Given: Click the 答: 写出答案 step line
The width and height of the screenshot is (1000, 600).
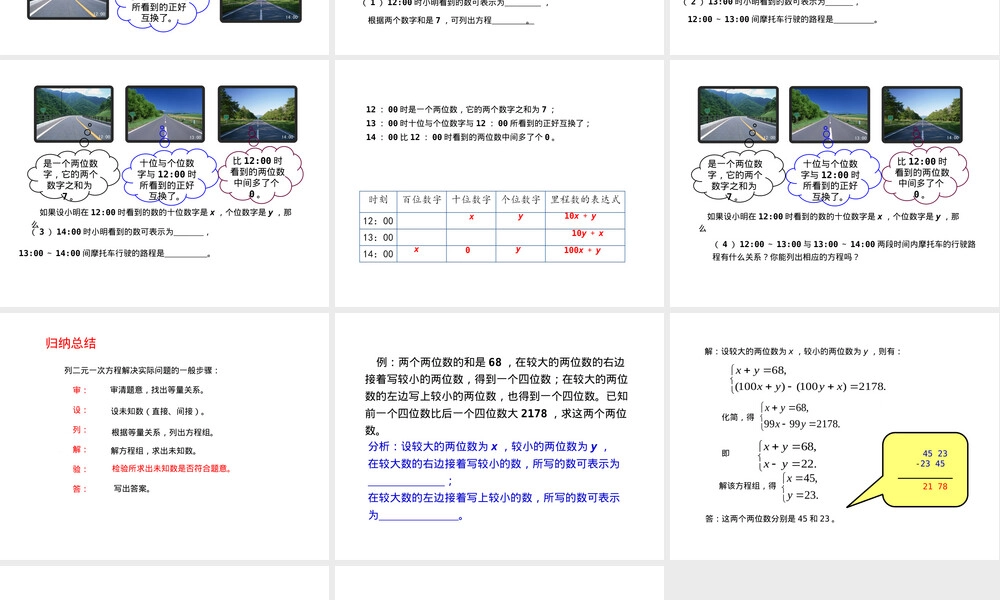Looking at the screenshot, I should (x=112, y=489).
